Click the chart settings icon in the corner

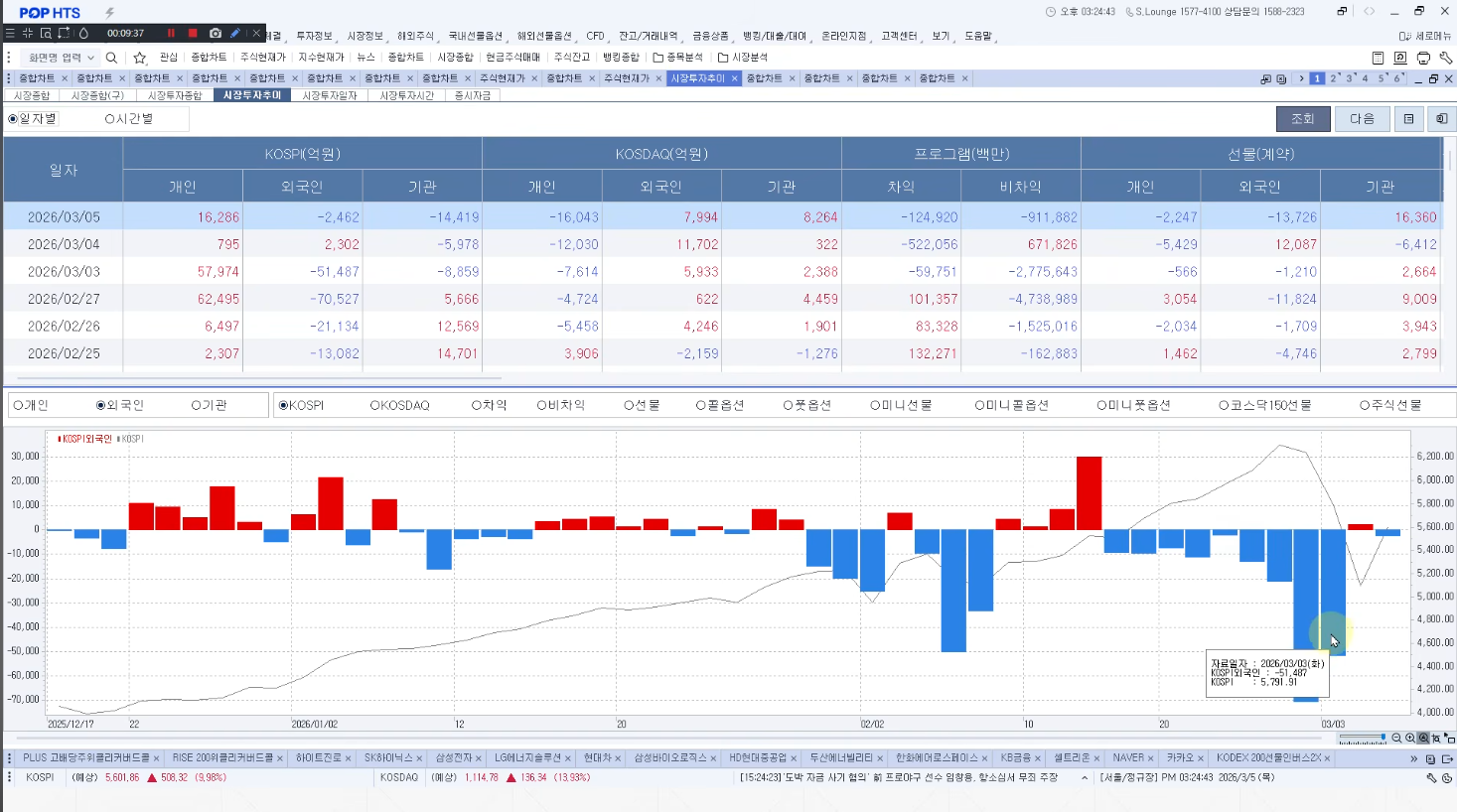[x=1449, y=739]
